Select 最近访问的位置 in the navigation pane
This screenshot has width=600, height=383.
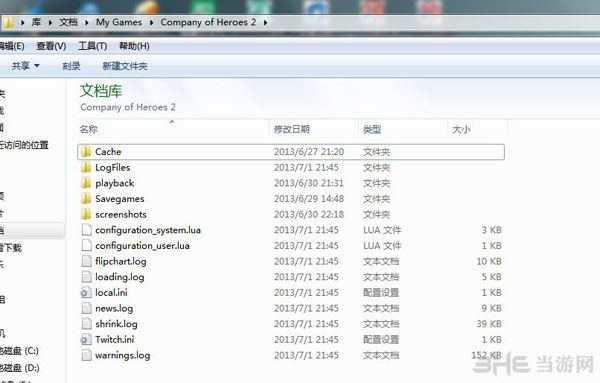click(x=24, y=145)
